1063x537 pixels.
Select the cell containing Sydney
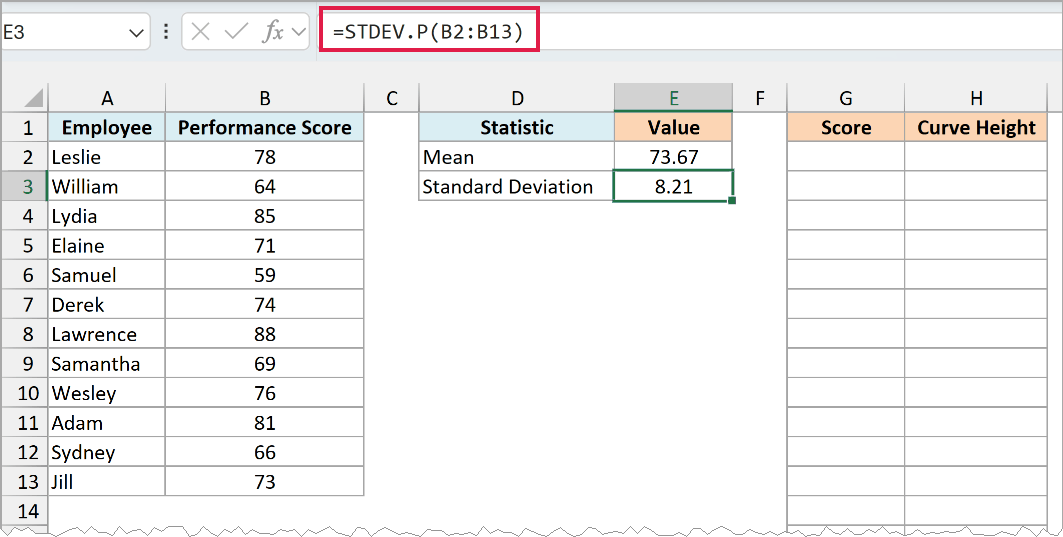tap(106, 452)
